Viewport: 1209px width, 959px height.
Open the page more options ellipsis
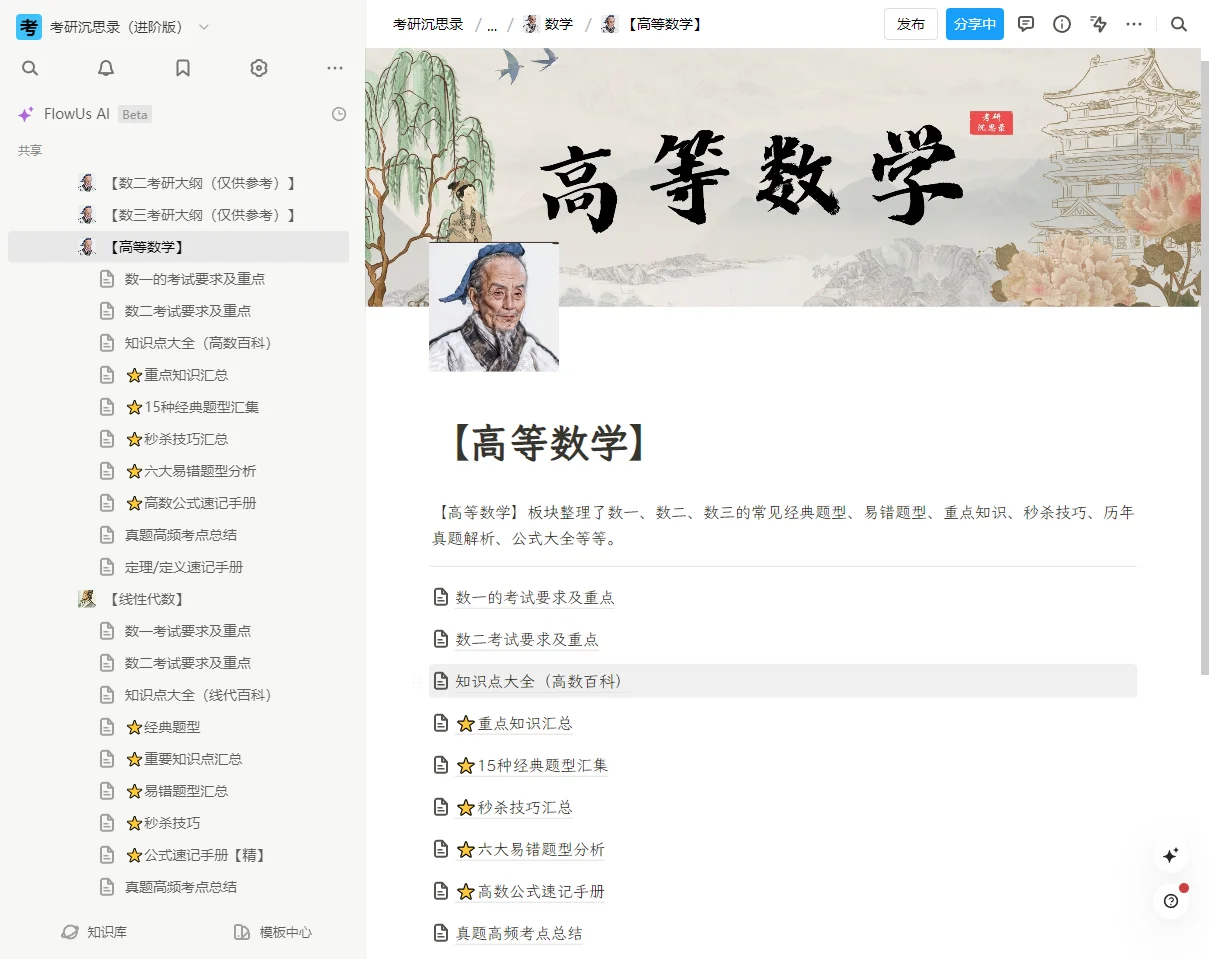[1134, 24]
